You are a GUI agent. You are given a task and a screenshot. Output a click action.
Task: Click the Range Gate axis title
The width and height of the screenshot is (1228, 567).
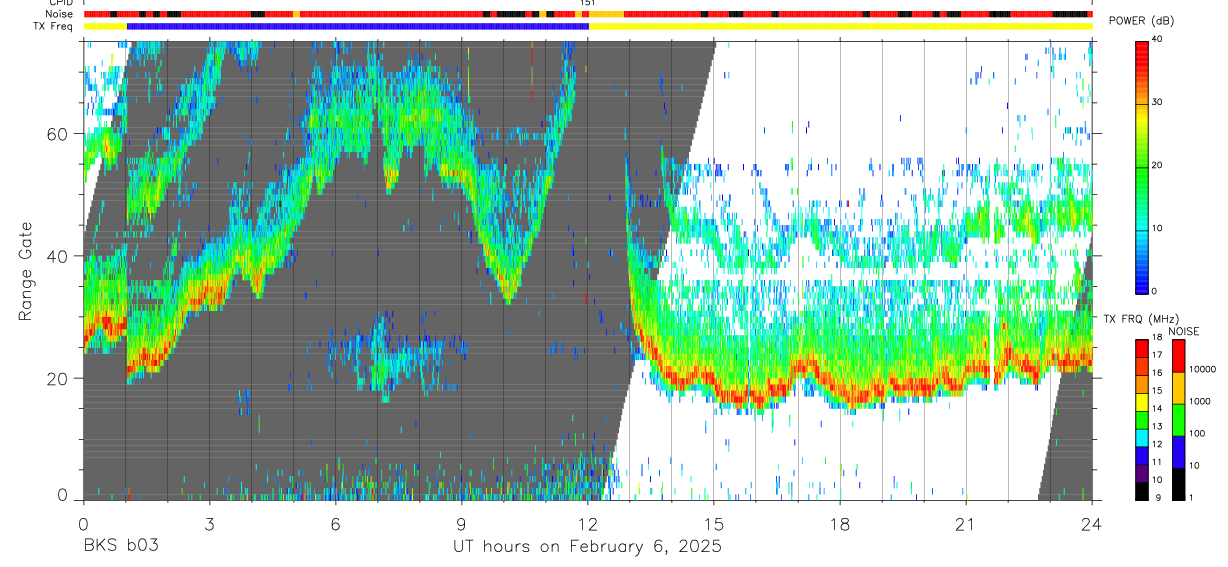25,270
